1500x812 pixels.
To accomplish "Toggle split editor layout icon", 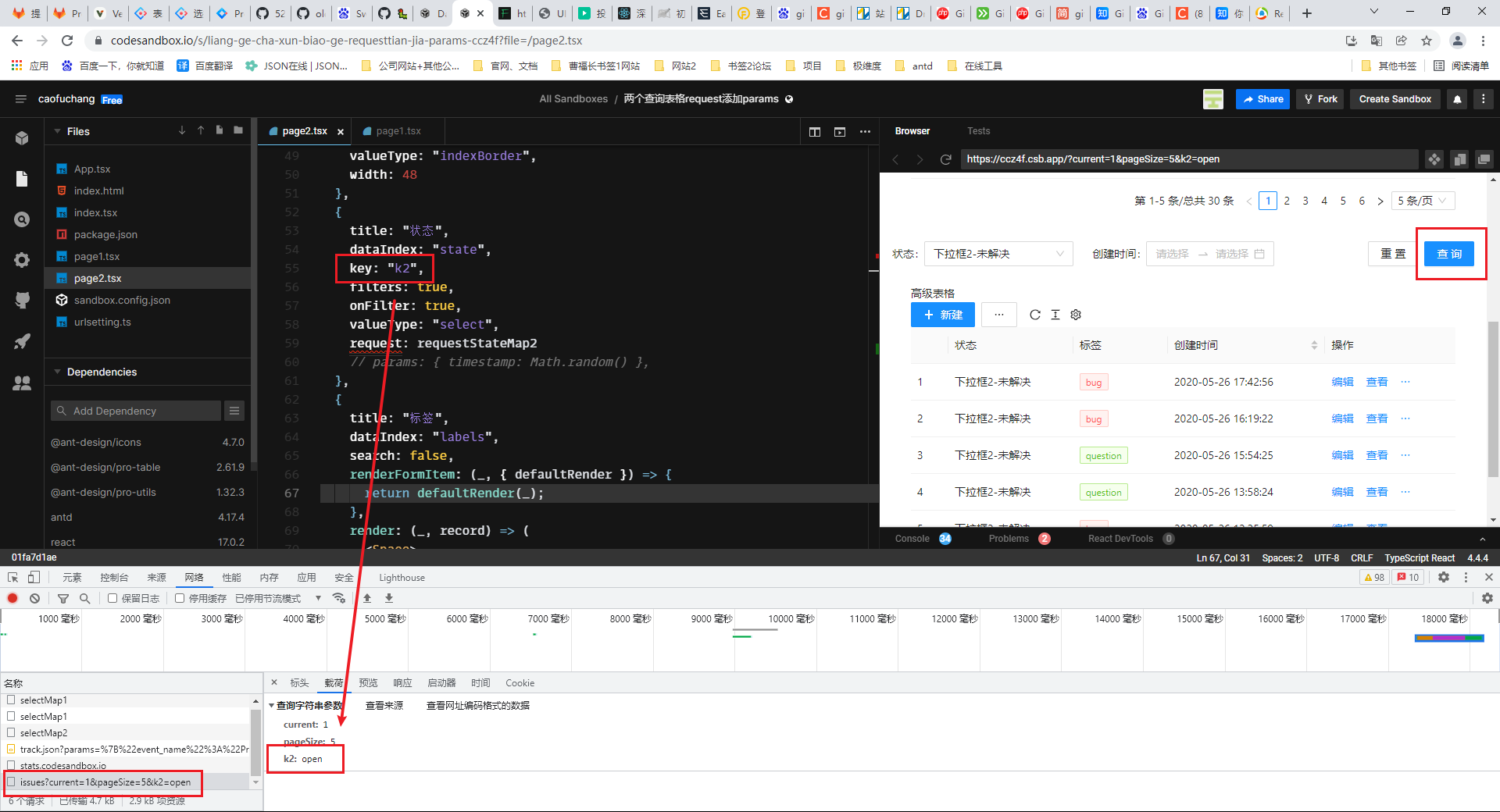I will coord(815,131).
